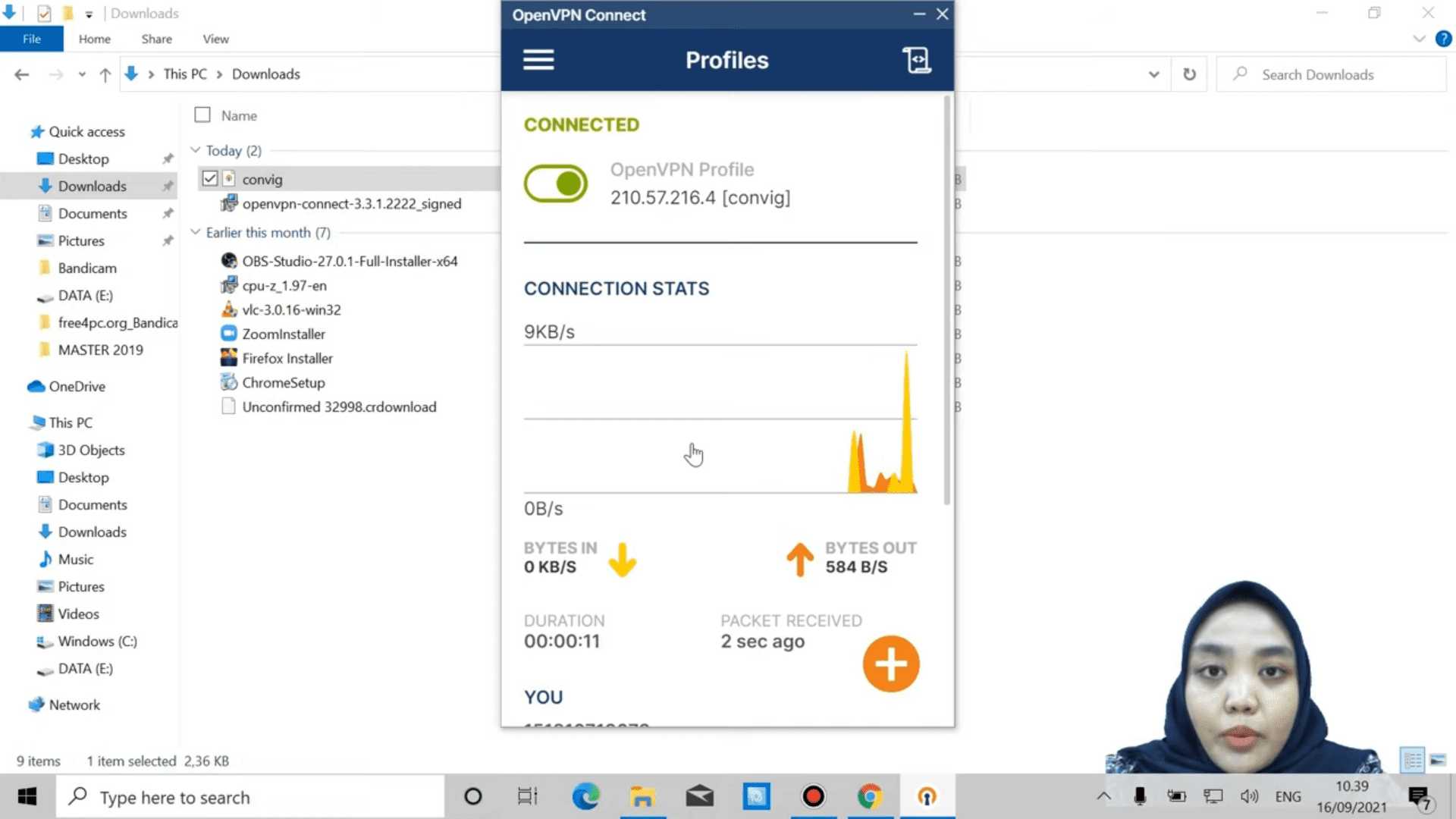This screenshot has height=819, width=1456.
Task: Click the Explorer refresh icon
Action: pos(1189,74)
